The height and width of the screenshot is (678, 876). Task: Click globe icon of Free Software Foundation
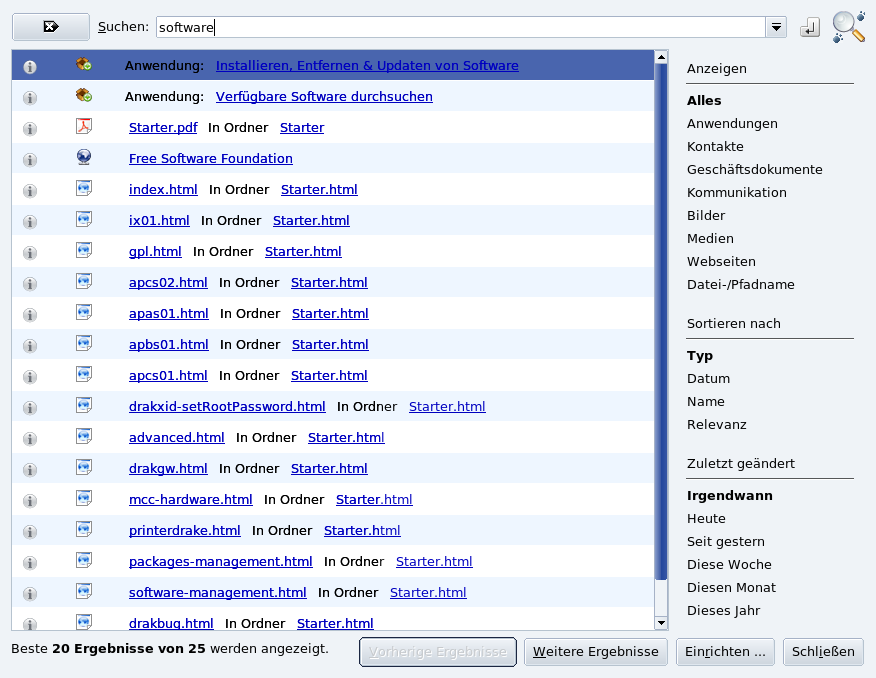coord(84,158)
